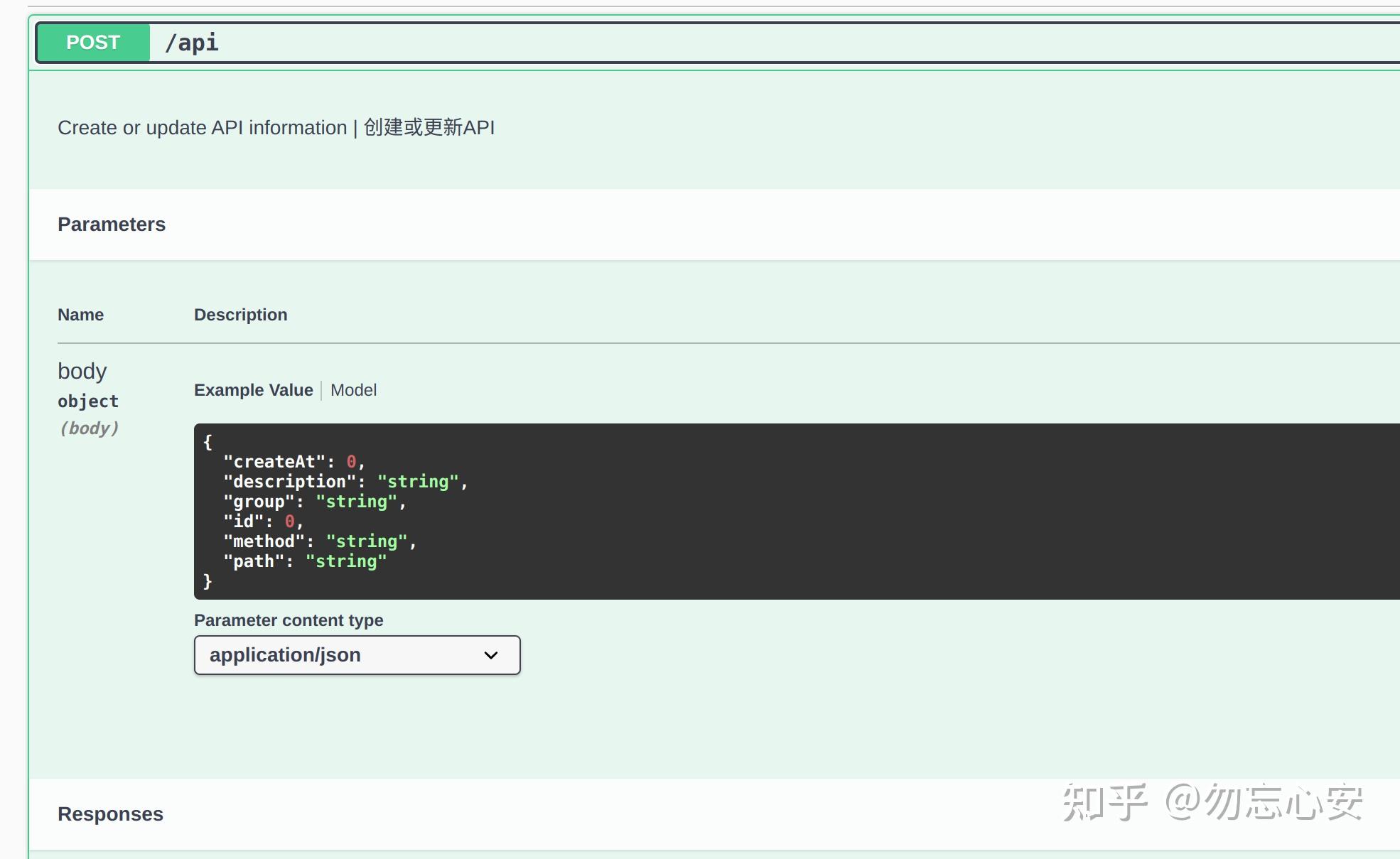Open the Parameter content type dropdown
This screenshot has height=859, width=1400.
[356, 654]
